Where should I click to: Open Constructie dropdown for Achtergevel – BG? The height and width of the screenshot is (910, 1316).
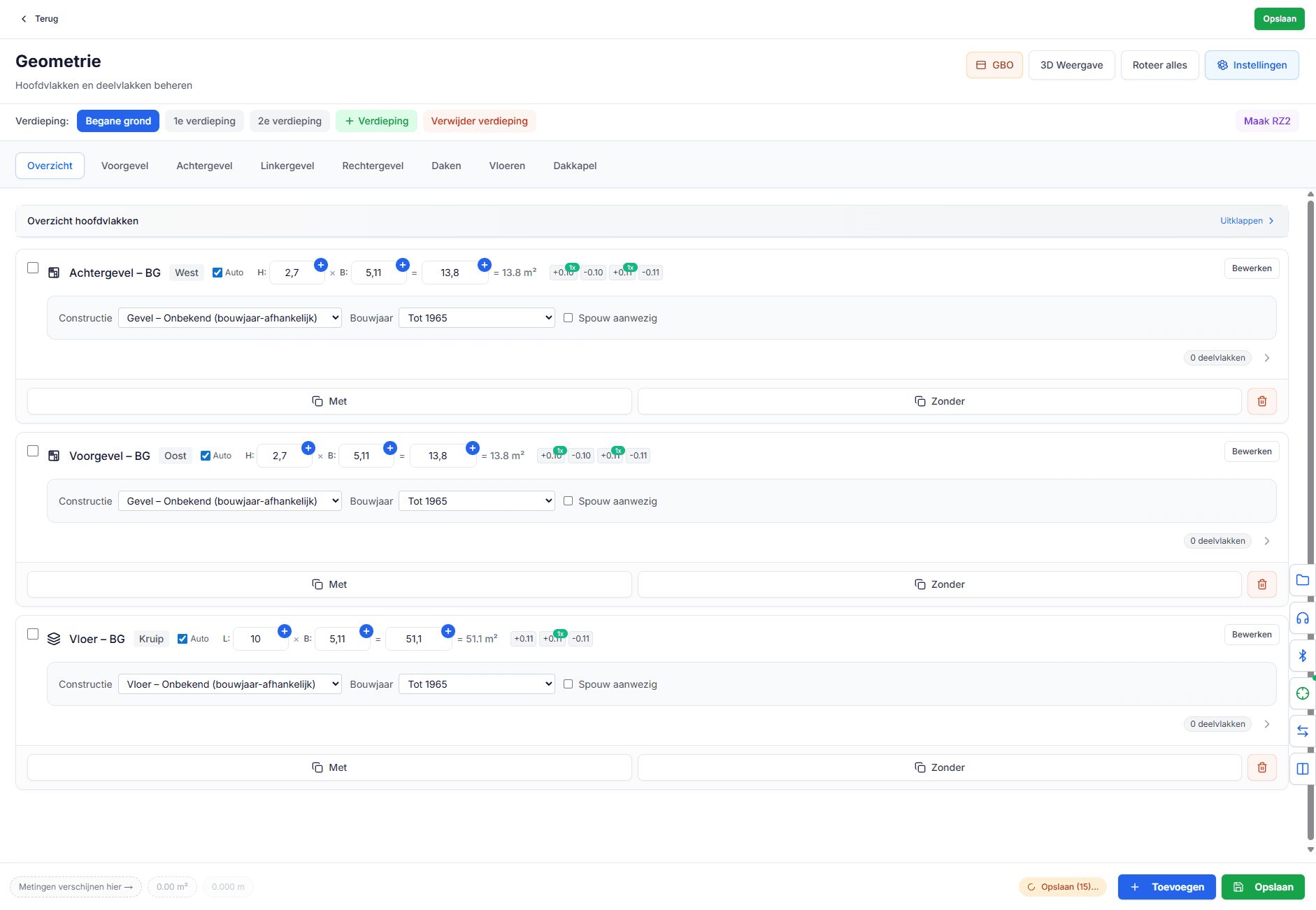229,318
